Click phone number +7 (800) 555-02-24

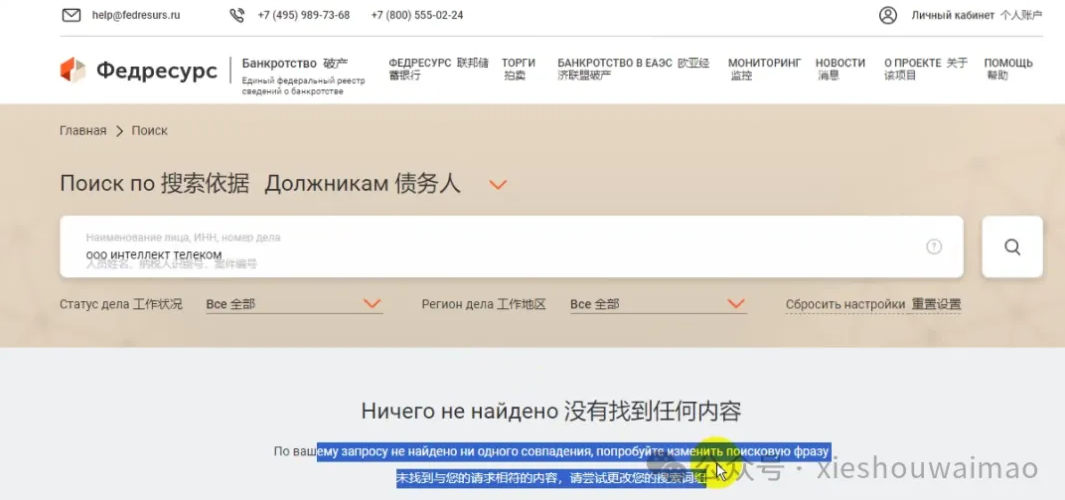coord(417,15)
